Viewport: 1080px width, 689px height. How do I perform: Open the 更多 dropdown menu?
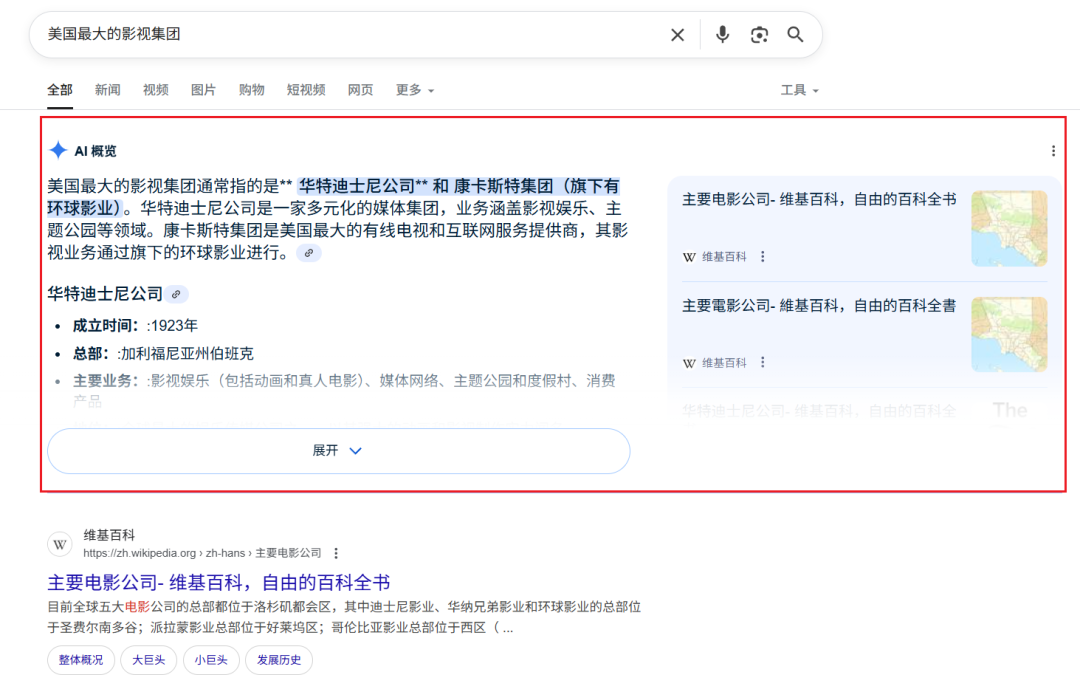pyautogui.click(x=415, y=90)
